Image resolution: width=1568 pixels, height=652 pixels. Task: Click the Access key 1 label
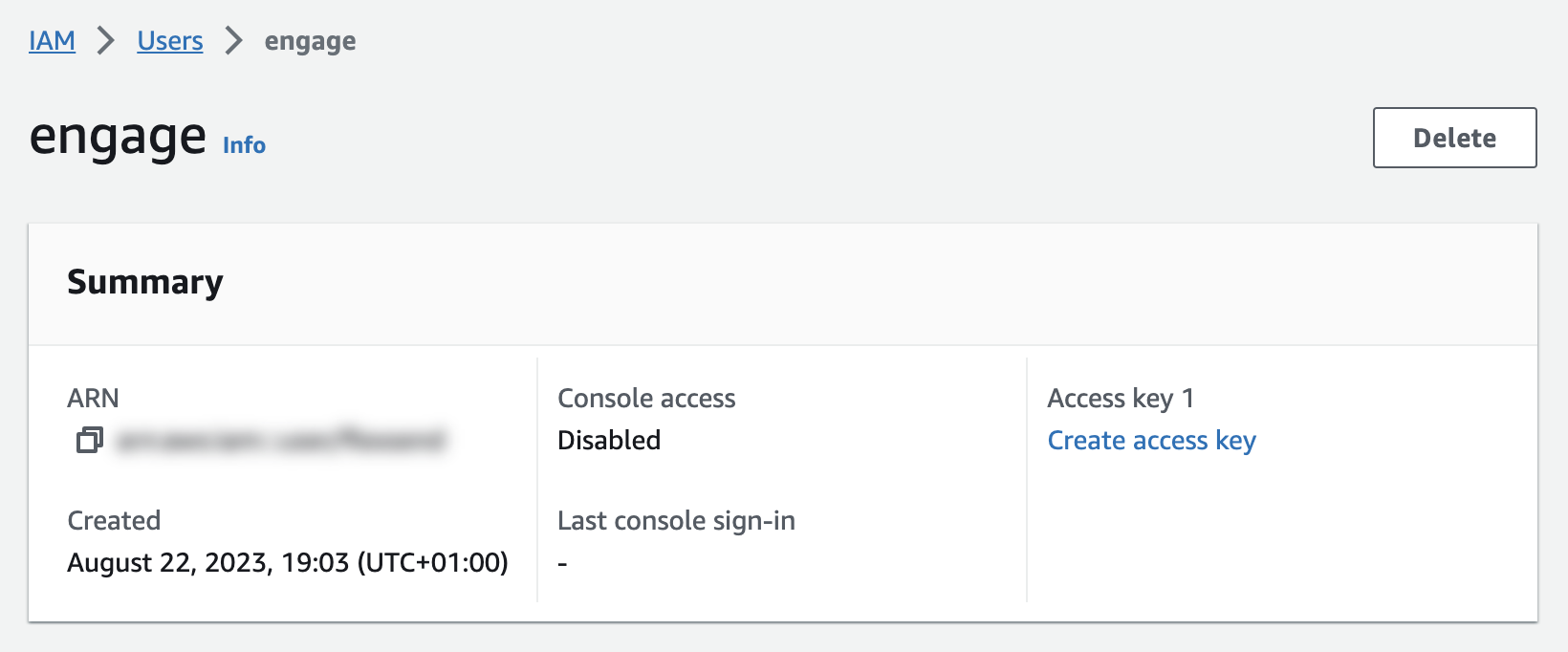1121,399
